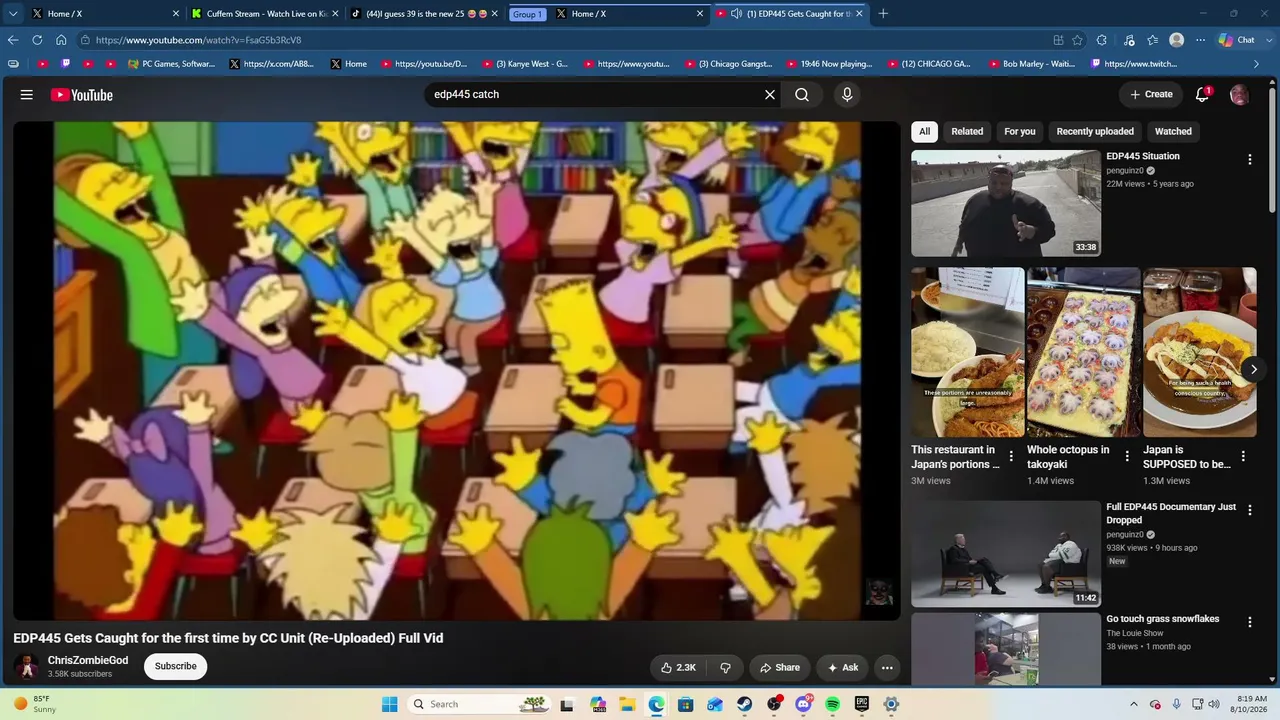Viewport: 1280px width, 720px height.
Task: Launch Steam from the taskbar
Action: pos(745,704)
